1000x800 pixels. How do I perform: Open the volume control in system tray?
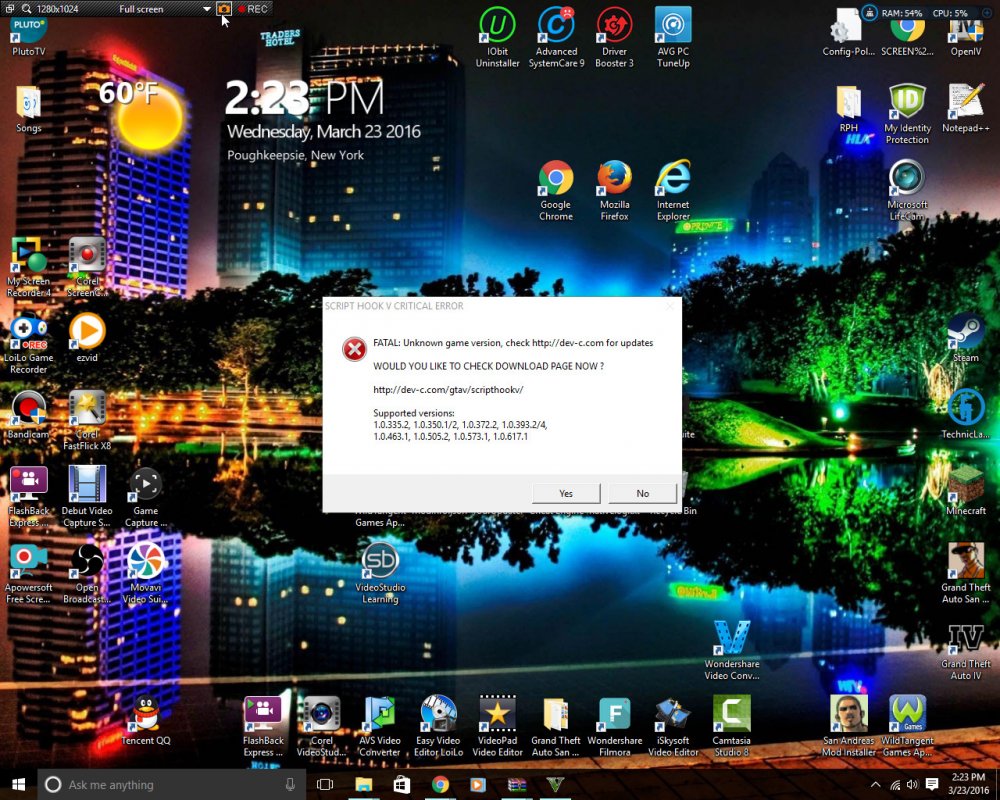[x=912, y=784]
